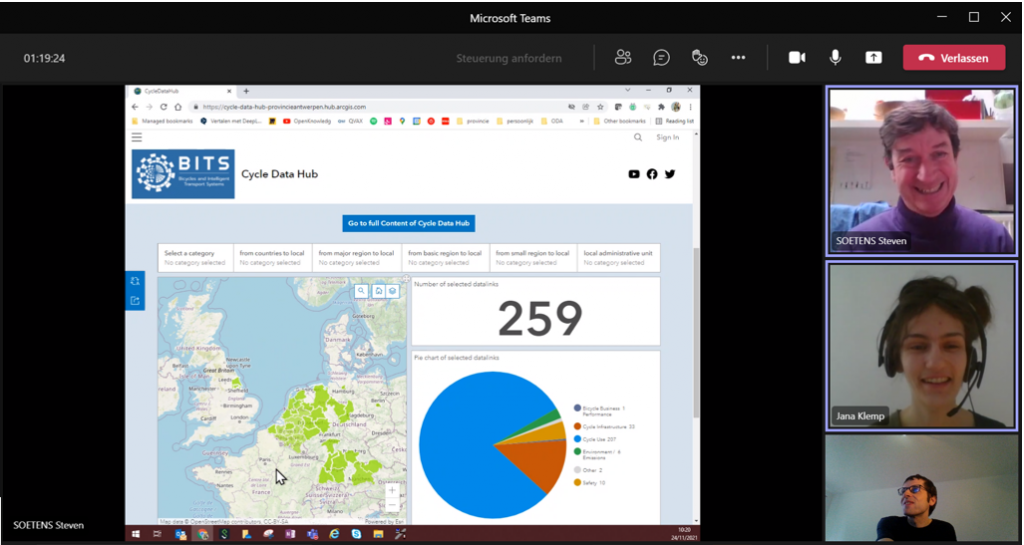Open the provincie bookmarks folder
Image resolution: width=1024 pixels, height=545 pixels.
[472, 121]
